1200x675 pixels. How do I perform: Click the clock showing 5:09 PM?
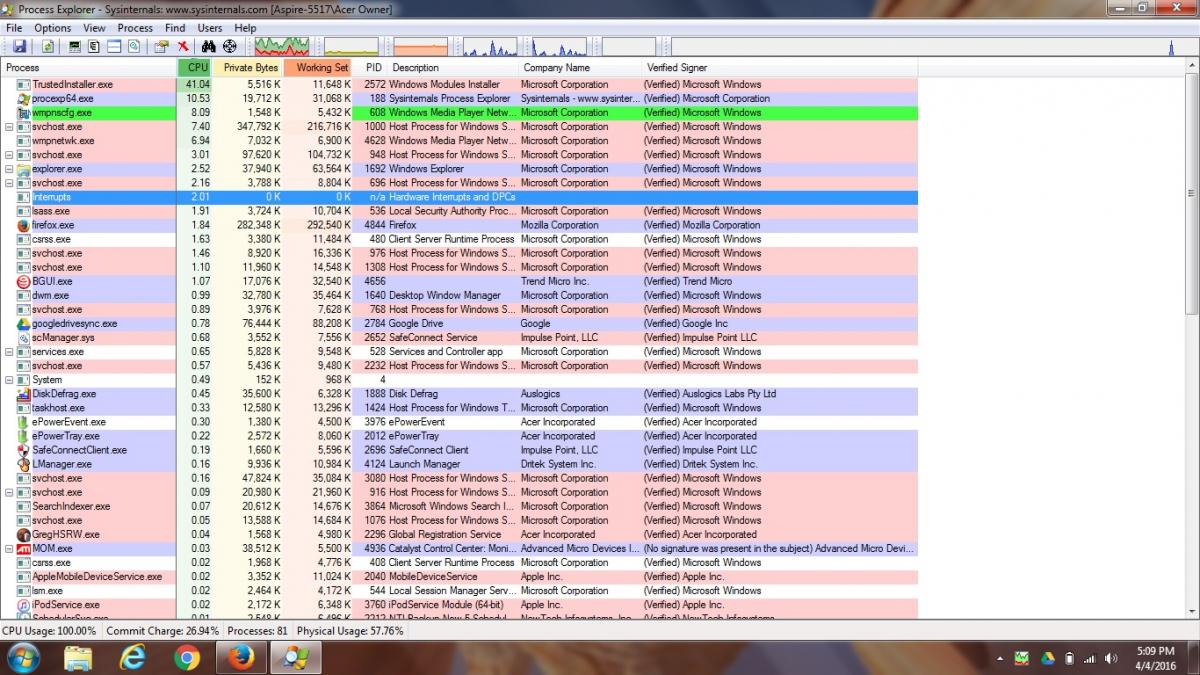coord(1158,650)
